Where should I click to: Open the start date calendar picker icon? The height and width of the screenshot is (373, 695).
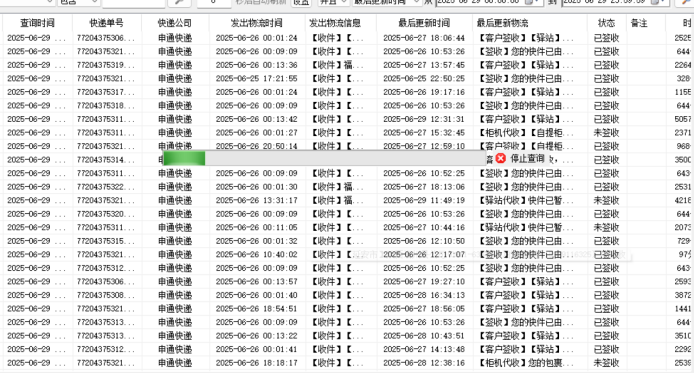point(528,2)
